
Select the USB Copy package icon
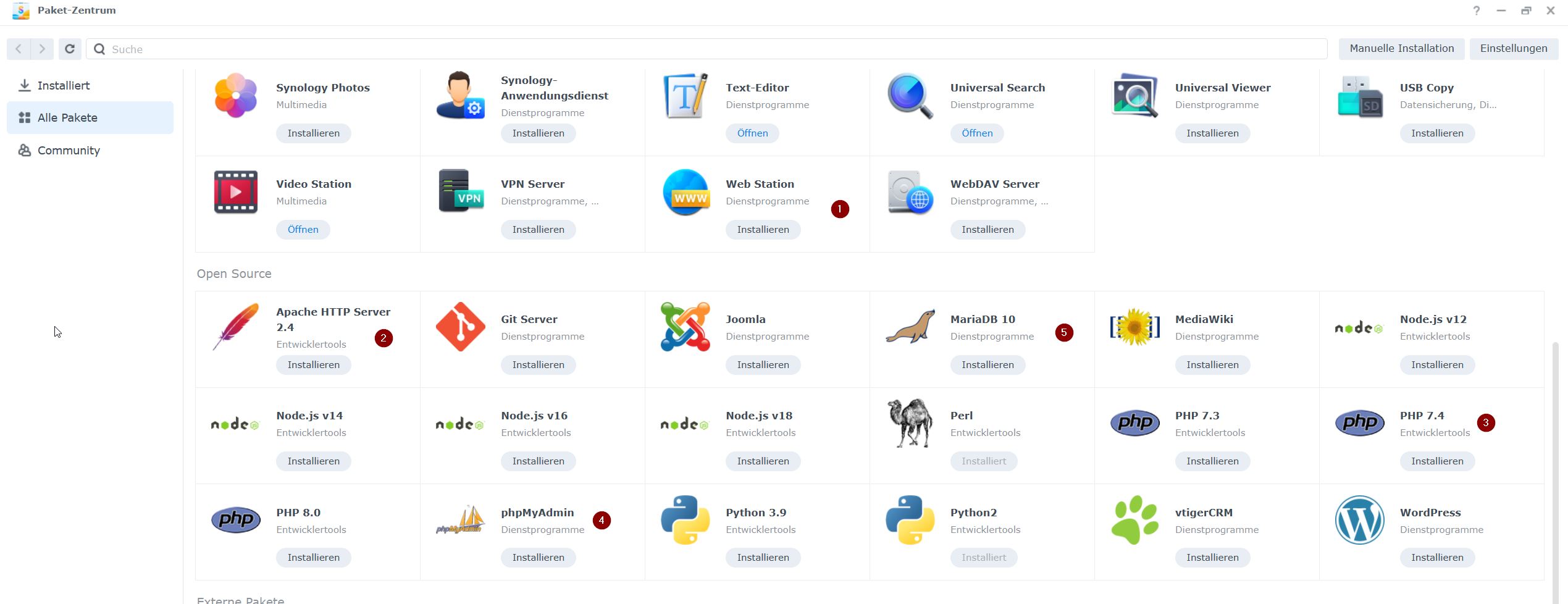pos(1360,96)
